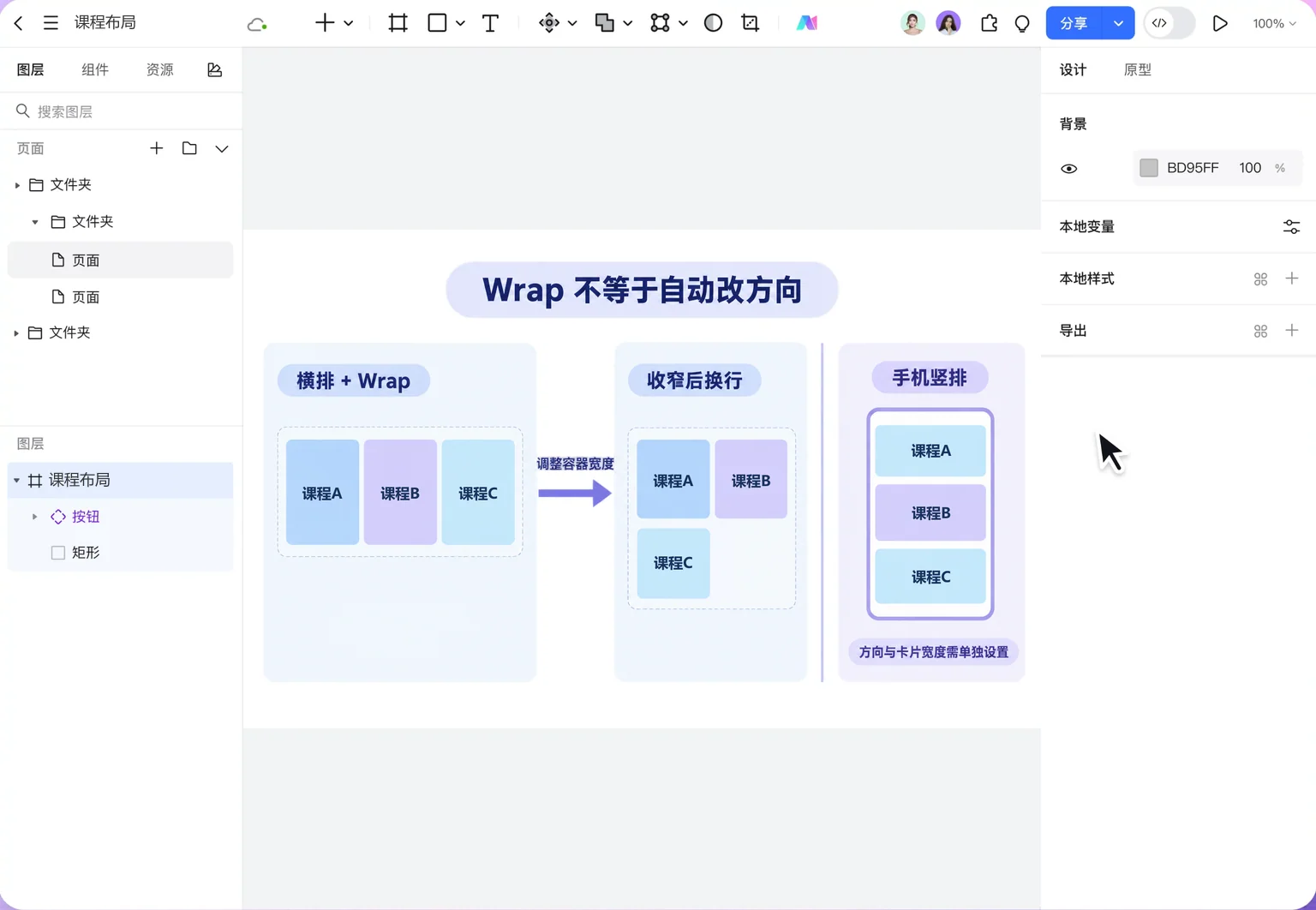The height and width of the screenshot is (910, 1316).
Task: Click the 搜索图层 search field
Action: 121,111
